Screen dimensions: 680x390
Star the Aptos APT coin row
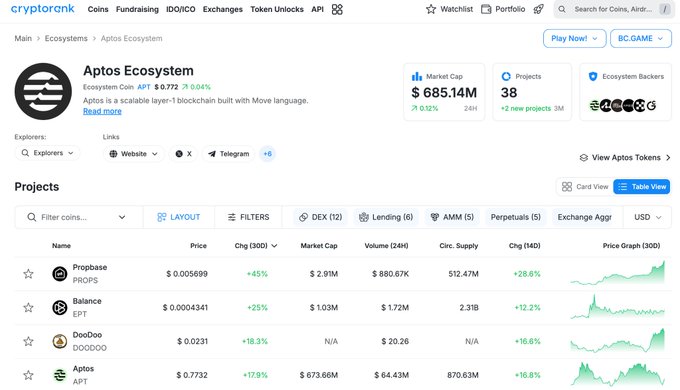pos(28,375)
